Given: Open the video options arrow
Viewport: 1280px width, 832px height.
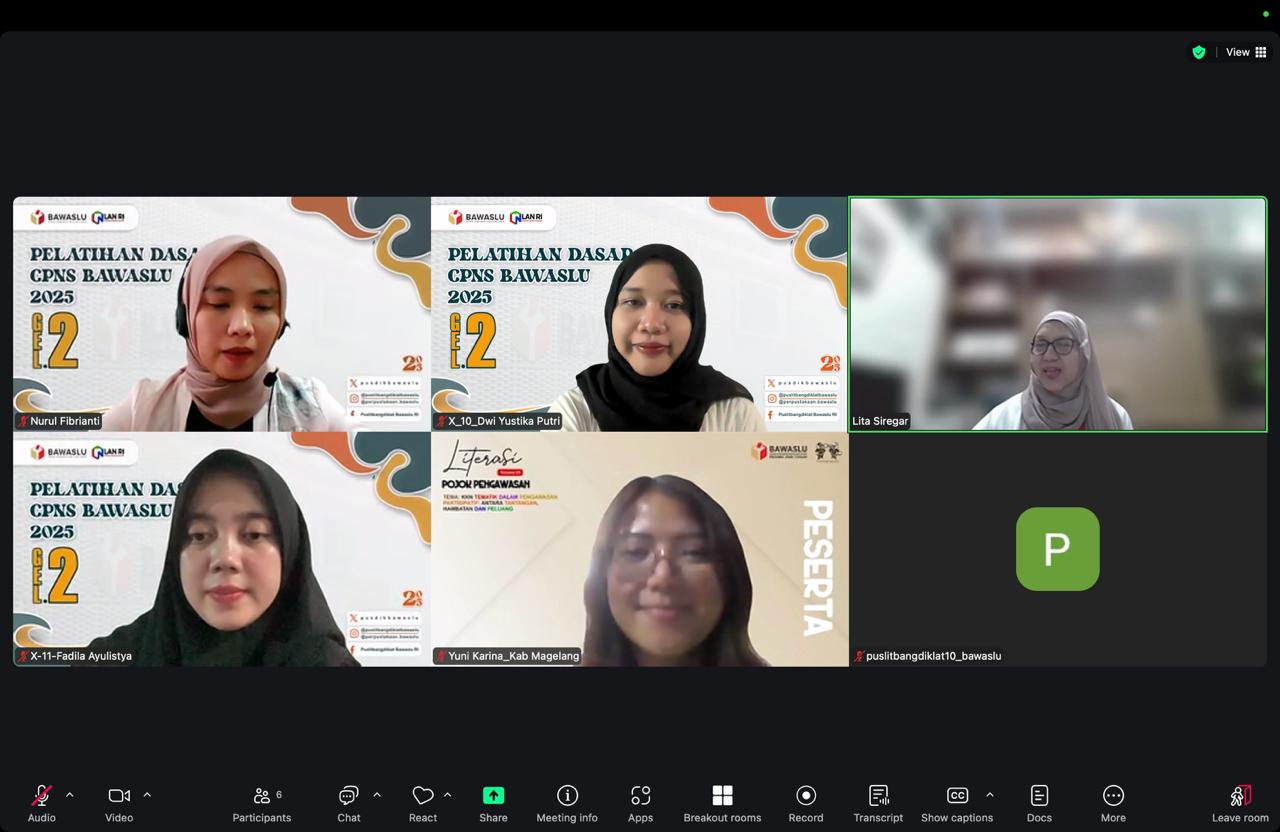Looking at the screenshot, I should point(147,795).
